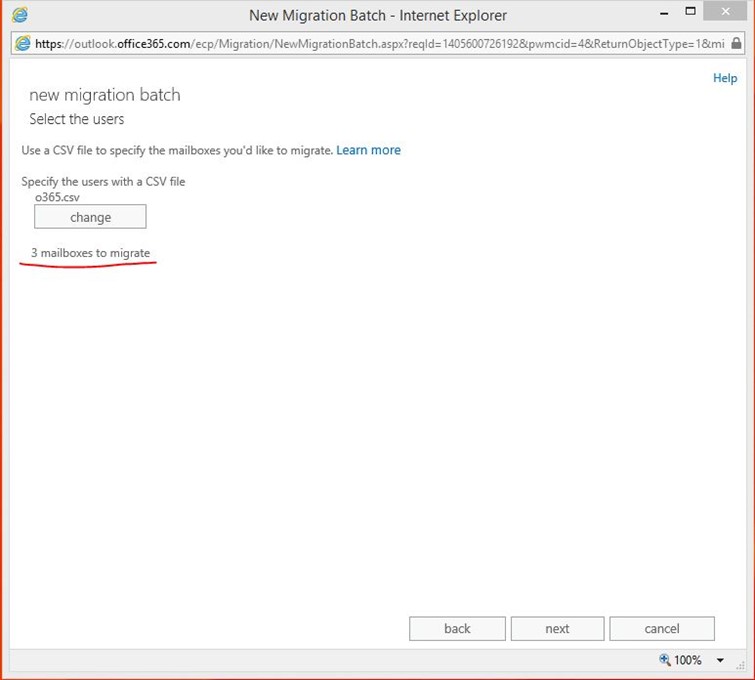Screen dimensions: 755x680
Task: Maximize the Internet Explorer window
Action: (690, 12)
